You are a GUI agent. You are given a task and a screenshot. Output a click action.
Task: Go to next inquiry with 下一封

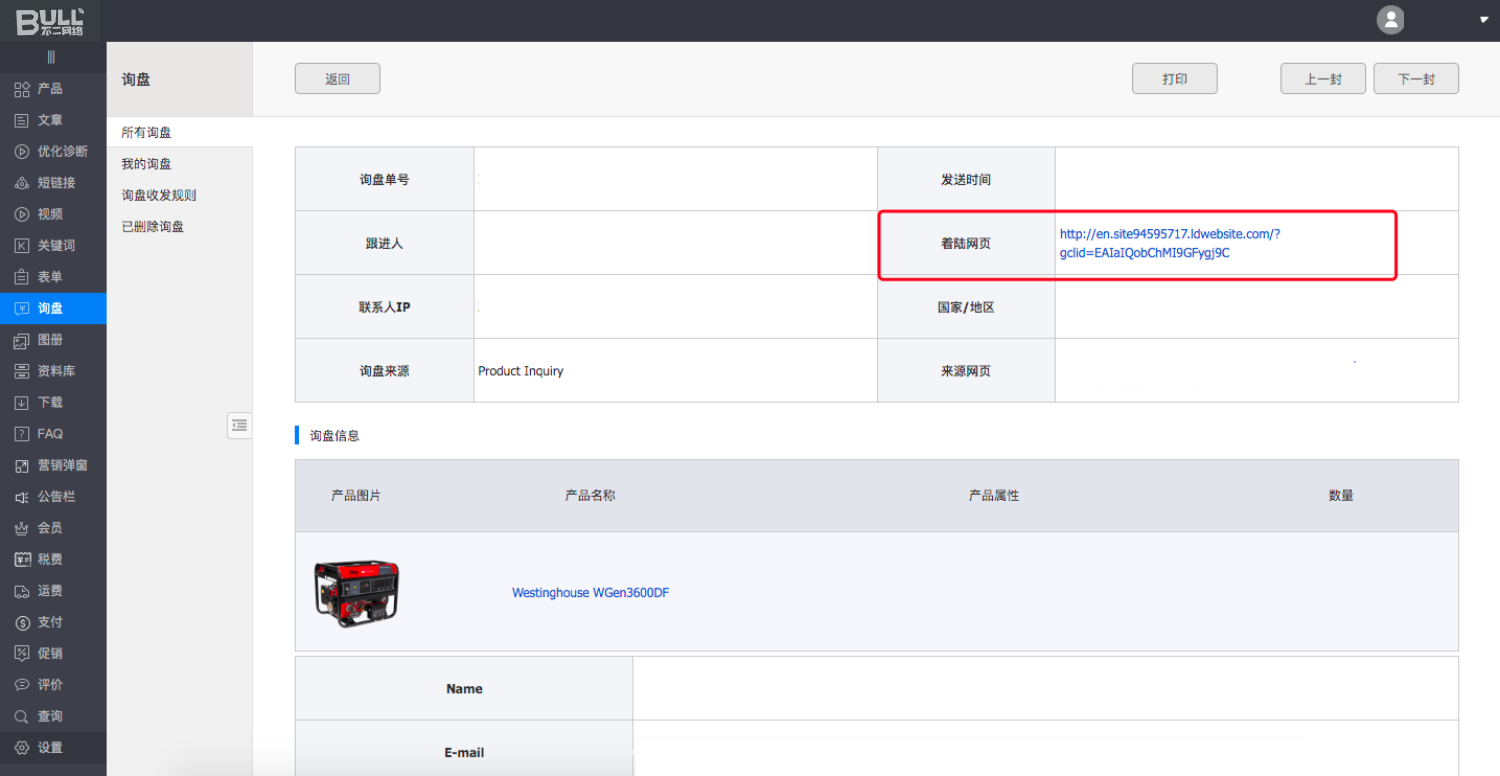tap(1415, 79)
